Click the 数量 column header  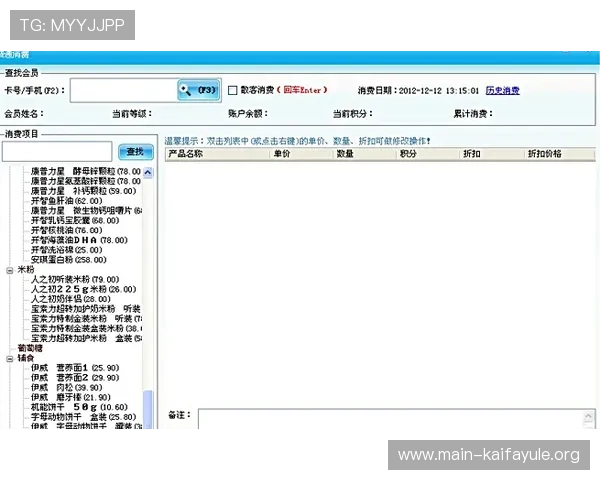tap(364, 154)
